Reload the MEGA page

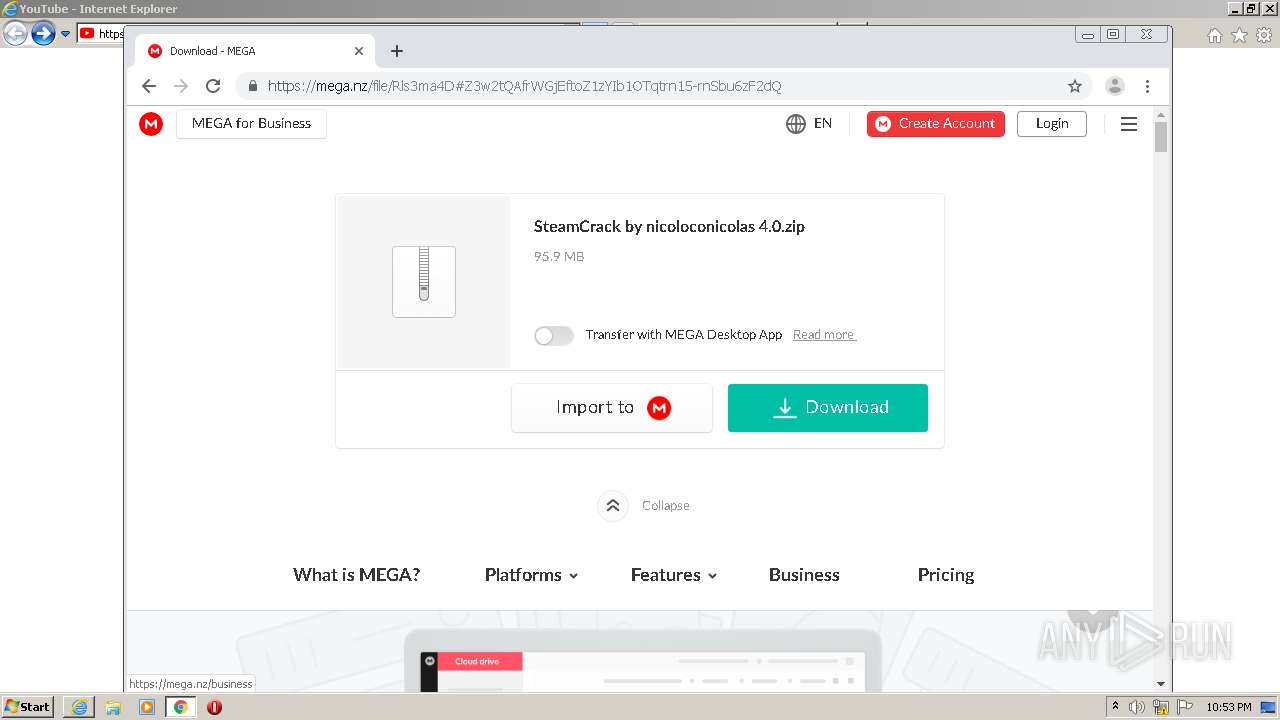click(x=213, y=86)
